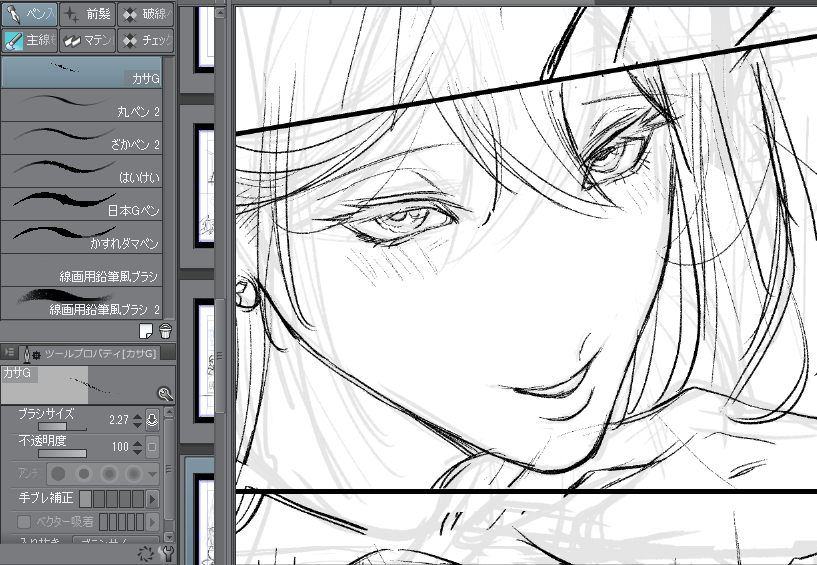Adjust the 不透明度 opacity slider

(x=63, y=453)
